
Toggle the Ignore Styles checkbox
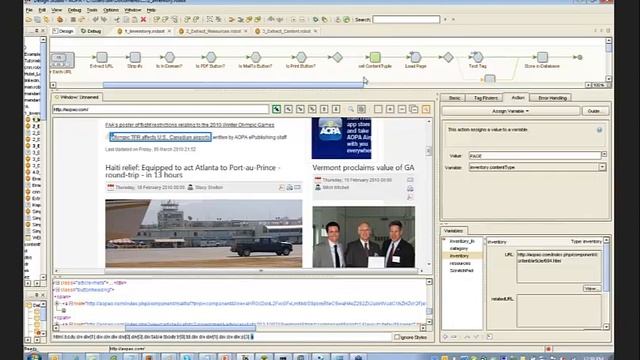tap(397, 337)
